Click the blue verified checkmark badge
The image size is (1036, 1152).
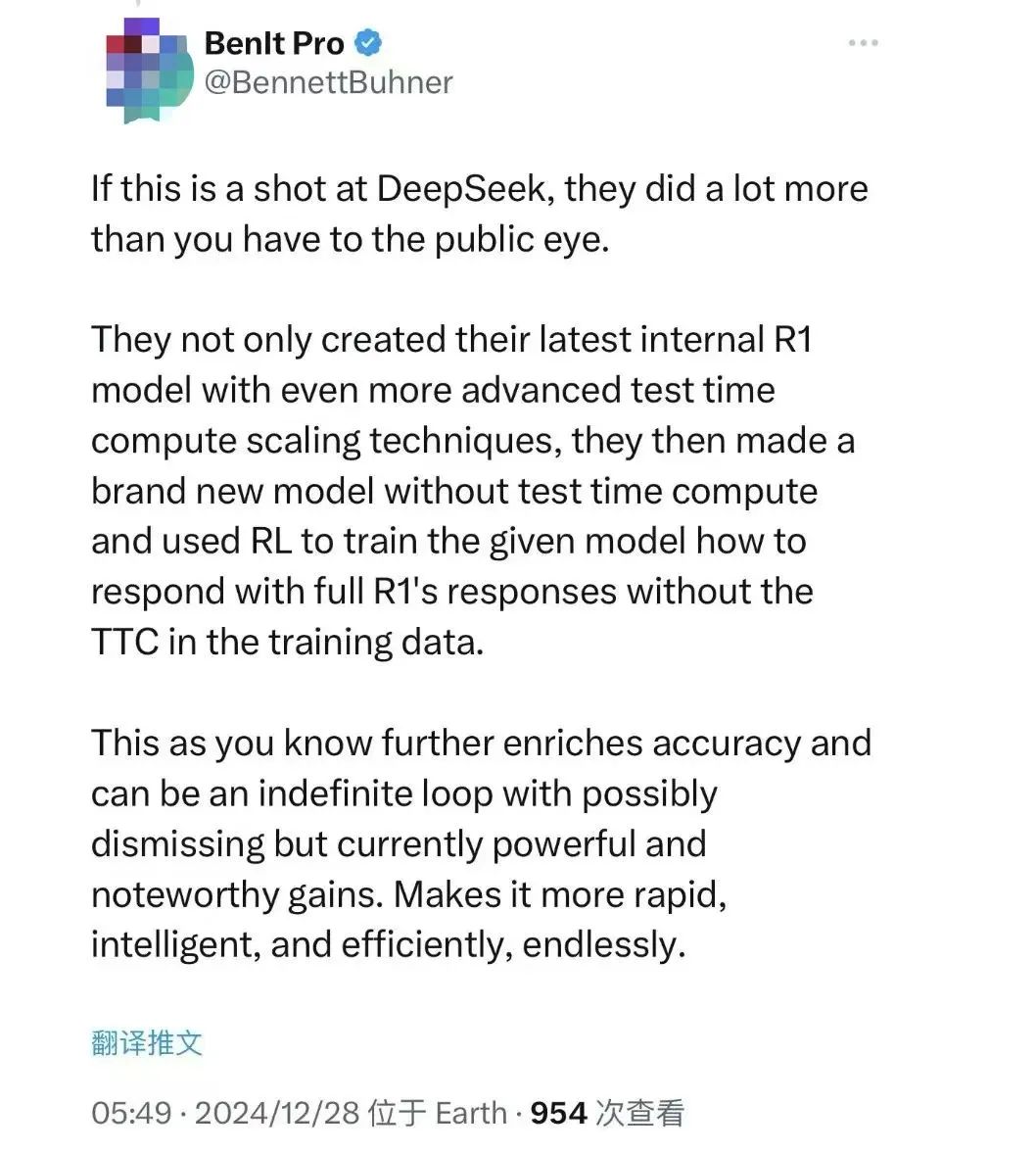[x=367, y=43]
